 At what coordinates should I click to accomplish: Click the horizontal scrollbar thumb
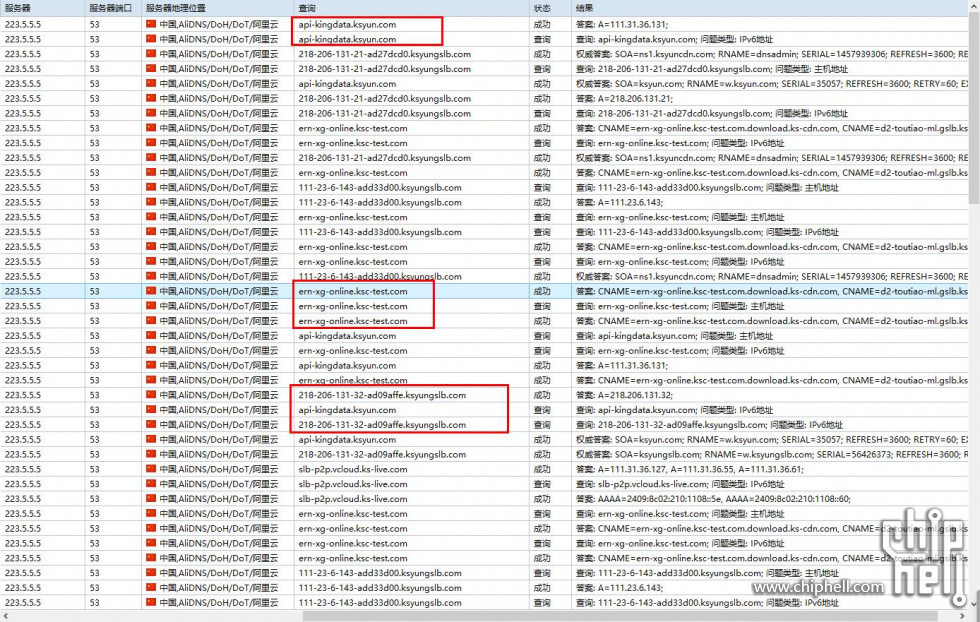(620, 616)
